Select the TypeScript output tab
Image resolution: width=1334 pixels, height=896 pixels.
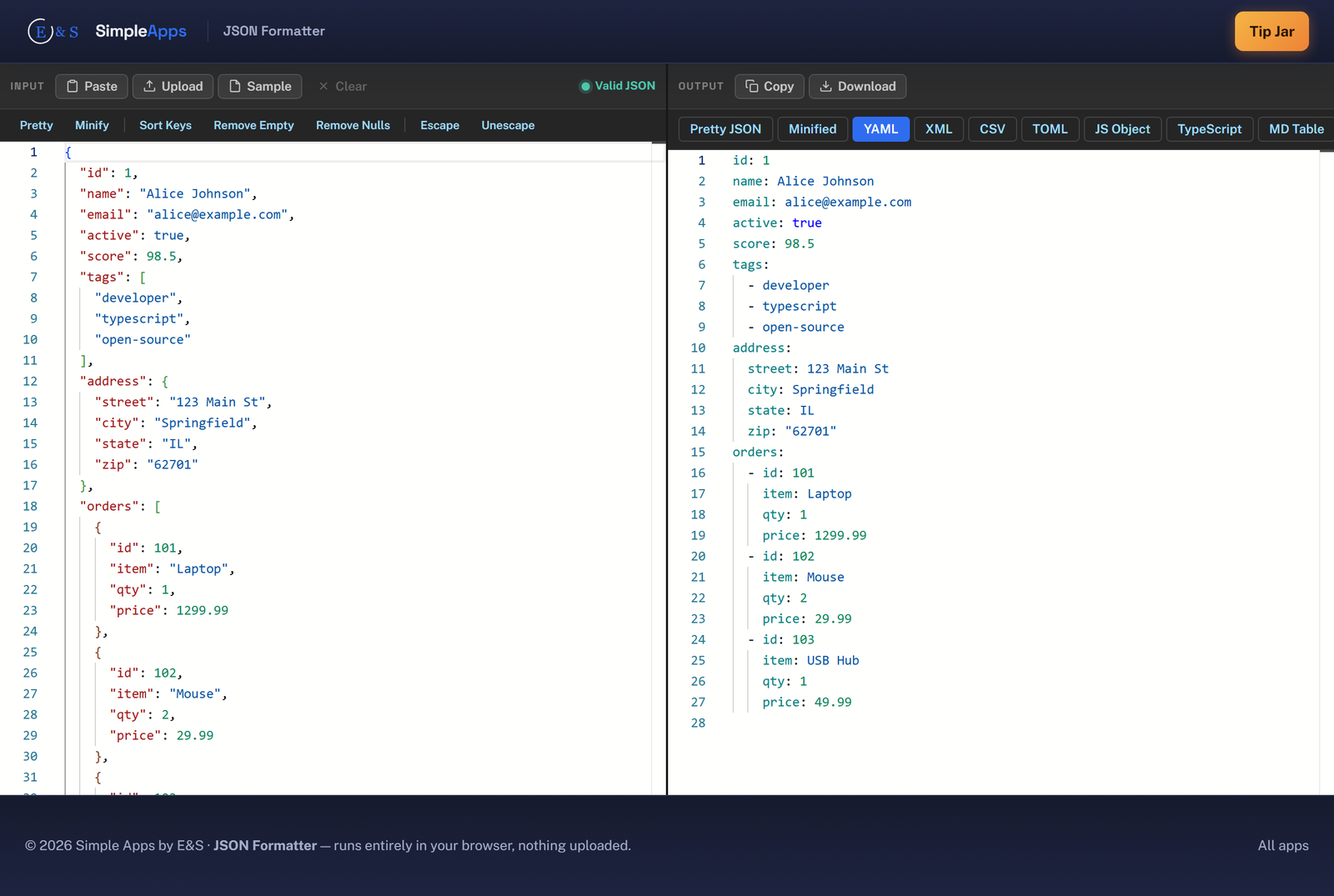(1209, 129)
